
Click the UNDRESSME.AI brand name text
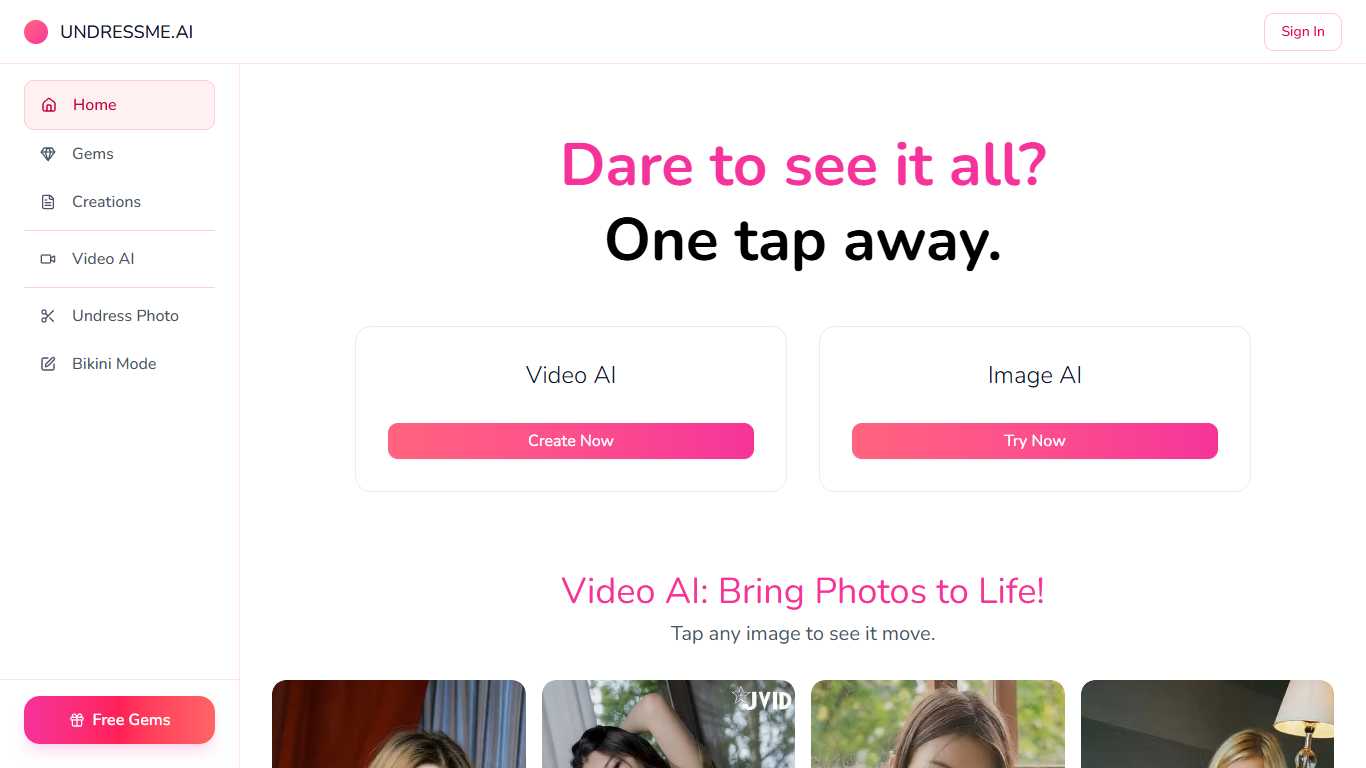point(127,32)
